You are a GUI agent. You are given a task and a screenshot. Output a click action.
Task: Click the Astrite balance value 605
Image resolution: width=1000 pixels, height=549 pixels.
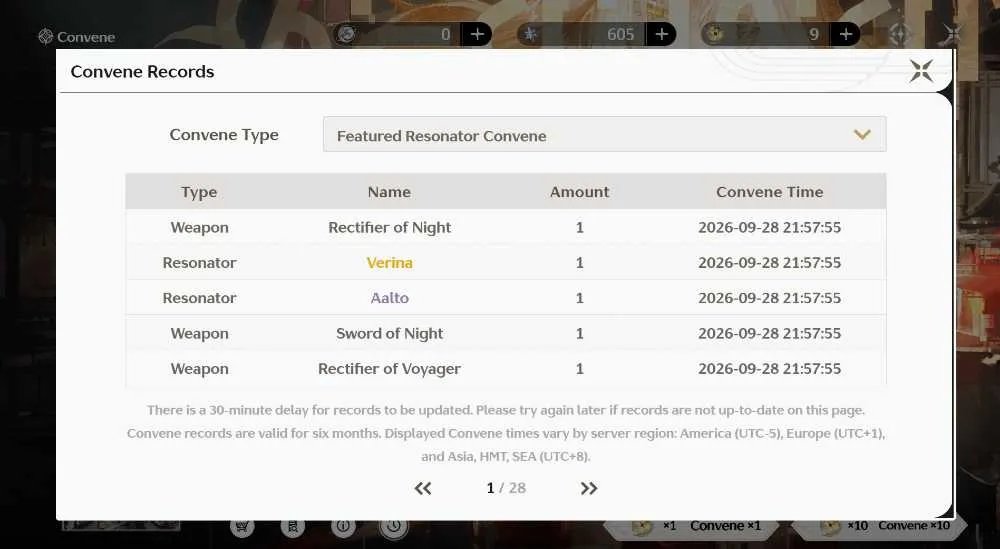[621, 34]
